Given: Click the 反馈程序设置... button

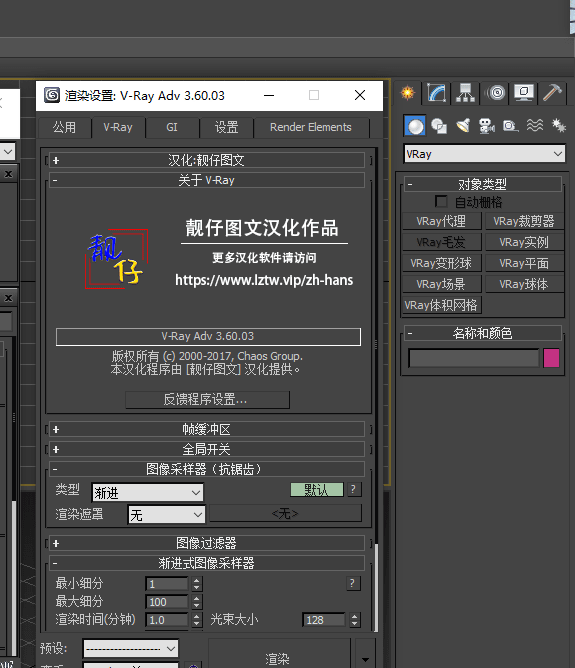Looking at the screenshot, I should tap(207, 400).
